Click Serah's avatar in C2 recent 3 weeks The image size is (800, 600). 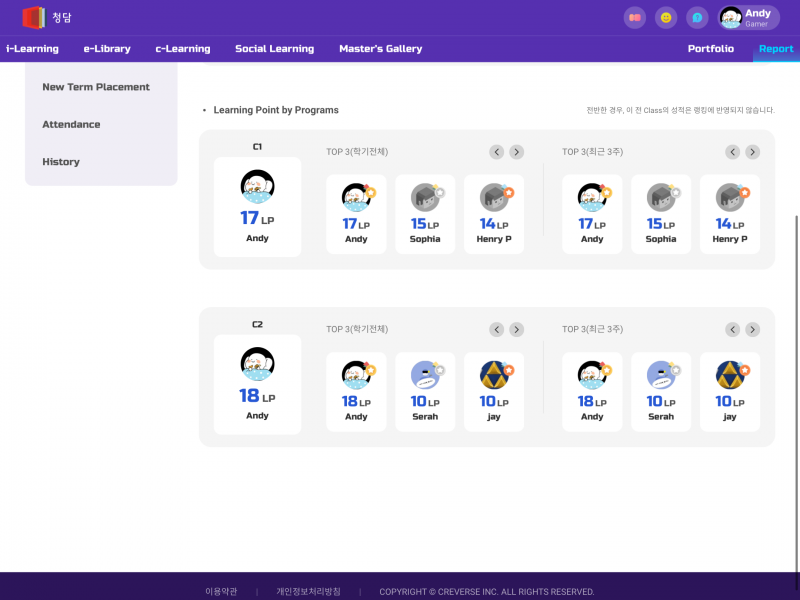click(x=661, y=375)
